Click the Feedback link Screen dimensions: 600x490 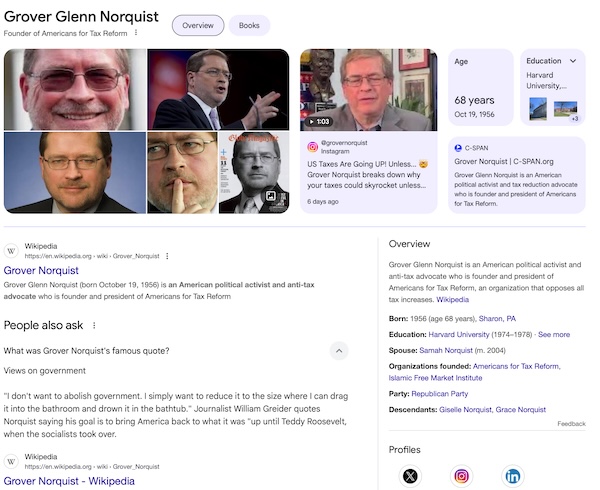pyautogui.click(x=571, y=424)
